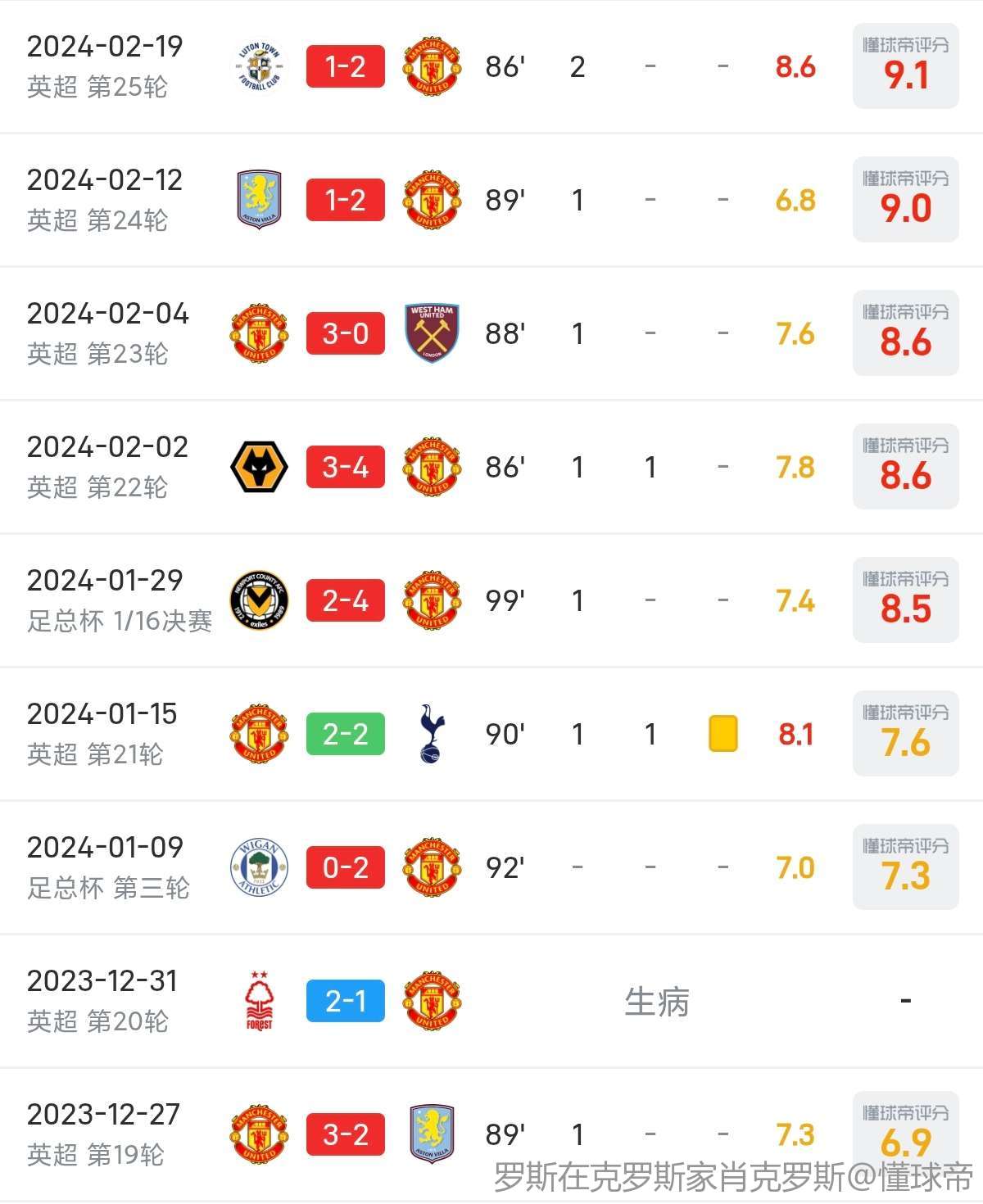Open the 2024-02-02 英超 第22轮 match row
The image size is (983, 1204).
[491, 467]
